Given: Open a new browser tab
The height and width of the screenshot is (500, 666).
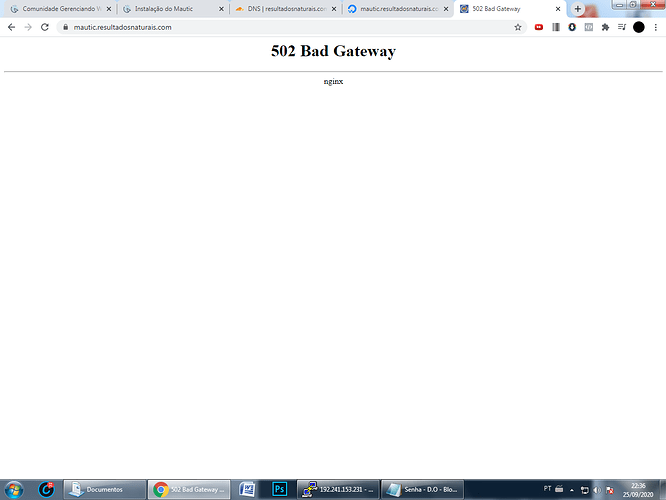Looking at the screenshot, I should [577, 8].
